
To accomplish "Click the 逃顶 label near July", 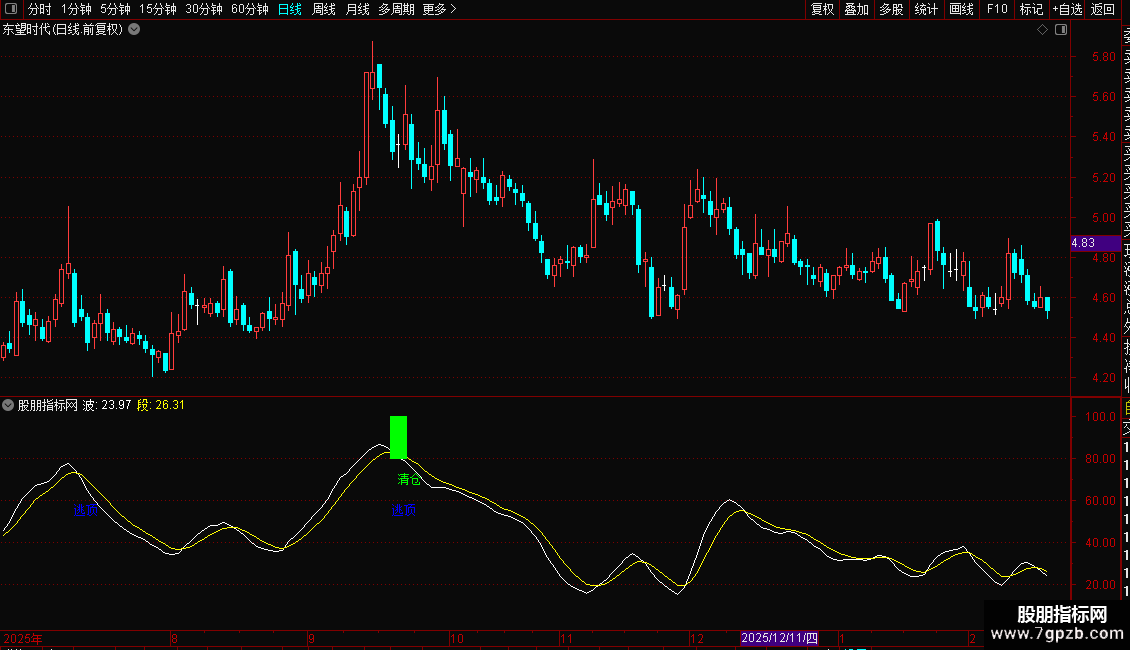I will pyautogui.click(x=85, y=510).
